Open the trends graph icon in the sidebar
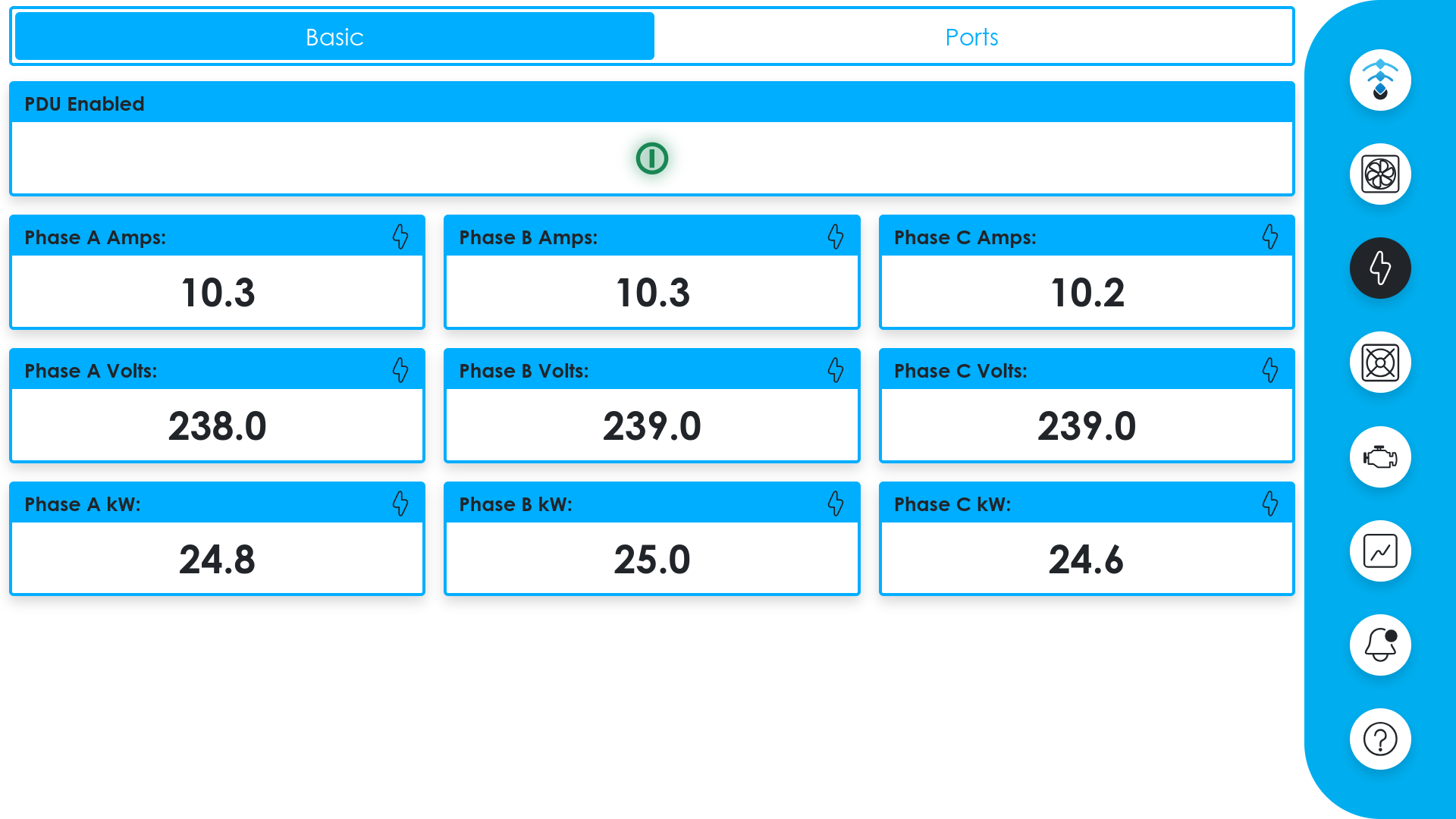This screenshot has width=1456, height=819. (1380, 551)
